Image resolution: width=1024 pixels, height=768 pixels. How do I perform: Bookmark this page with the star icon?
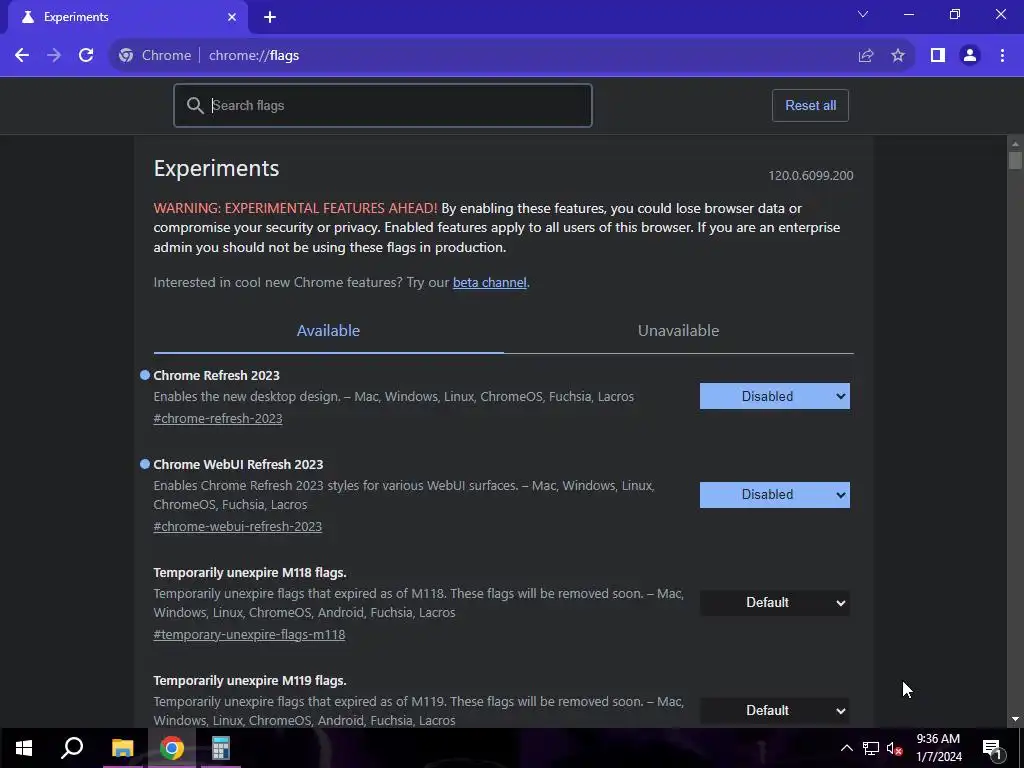tap(898, 56)
